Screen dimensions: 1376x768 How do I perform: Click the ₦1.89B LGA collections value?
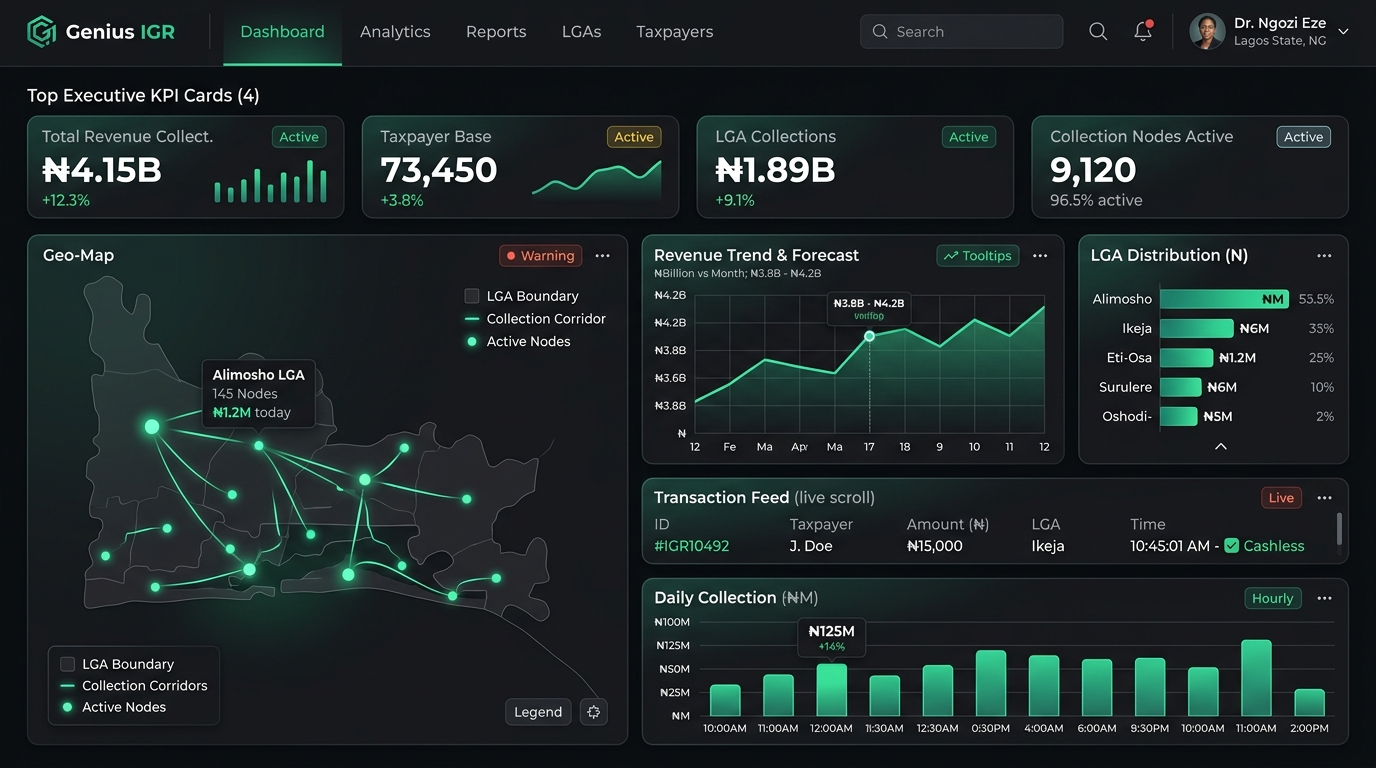(775, 170)
